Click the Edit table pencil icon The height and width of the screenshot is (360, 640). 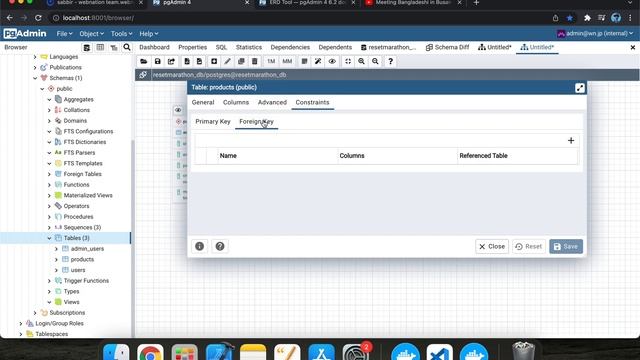point(227,62)
